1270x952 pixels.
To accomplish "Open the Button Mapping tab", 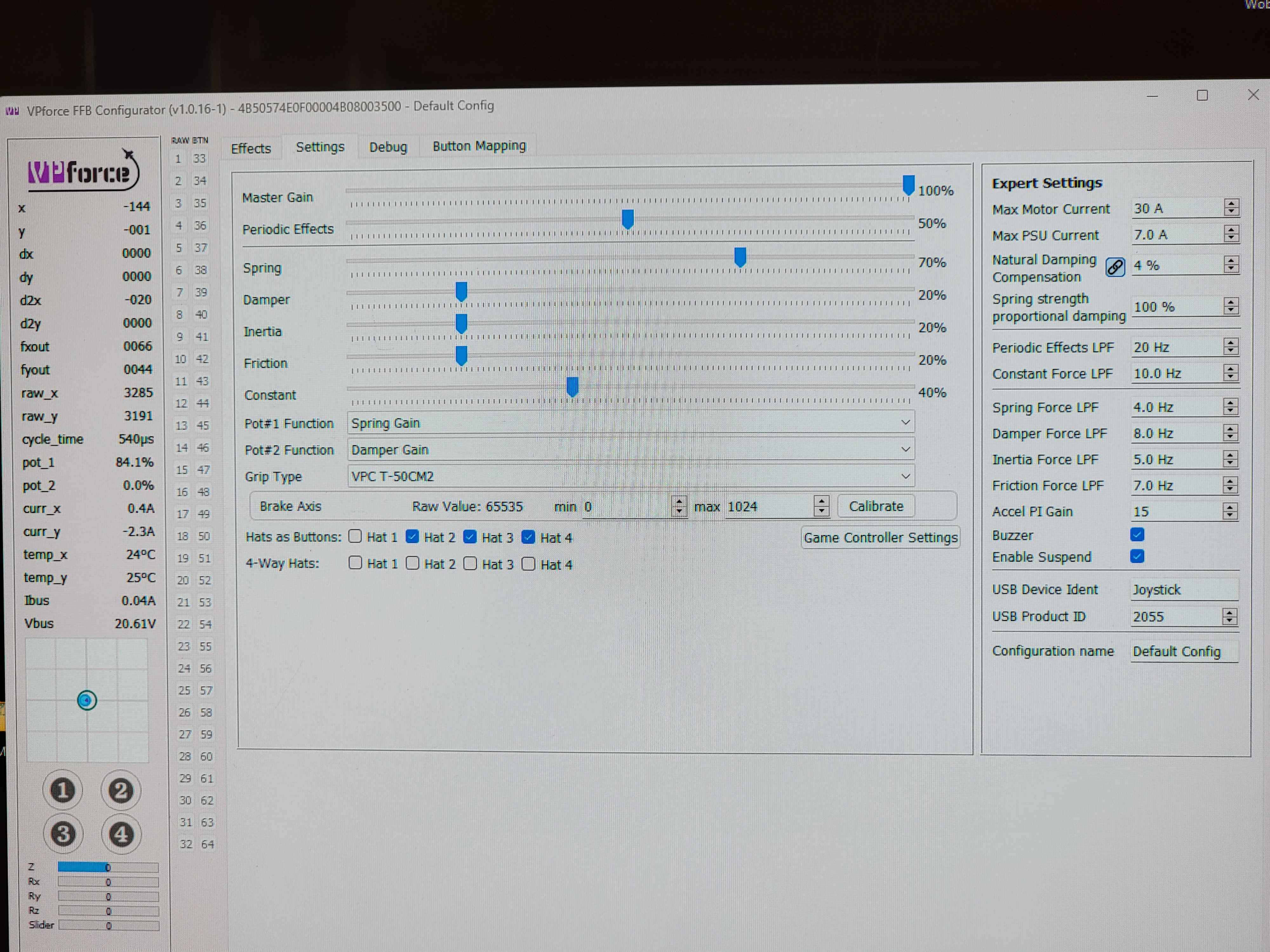I will [x=479, y=146].
